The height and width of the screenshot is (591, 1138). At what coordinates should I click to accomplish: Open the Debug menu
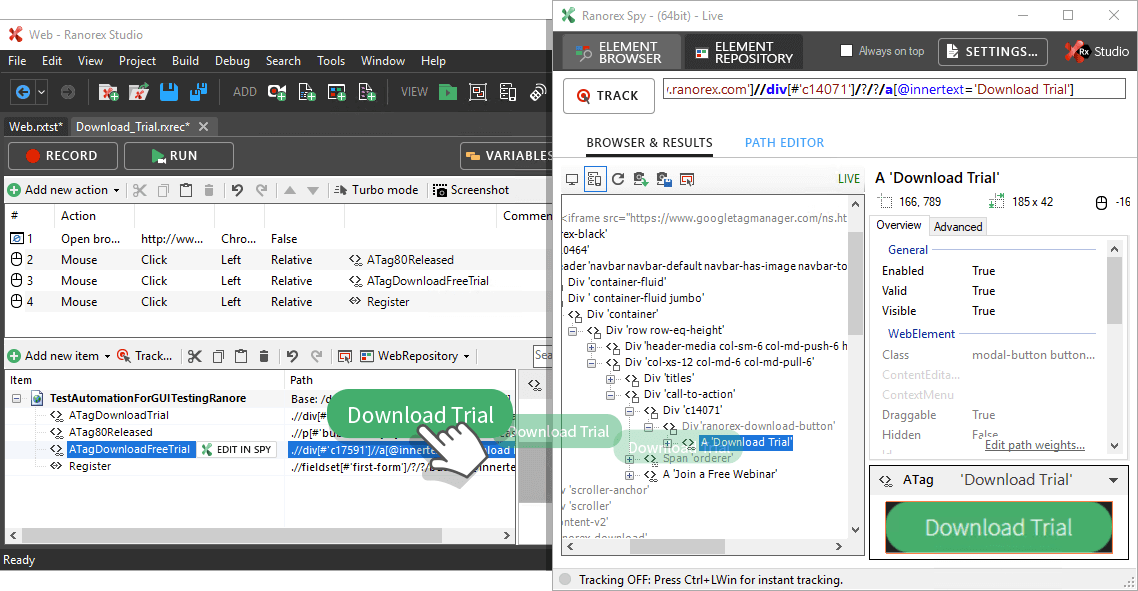232,61
